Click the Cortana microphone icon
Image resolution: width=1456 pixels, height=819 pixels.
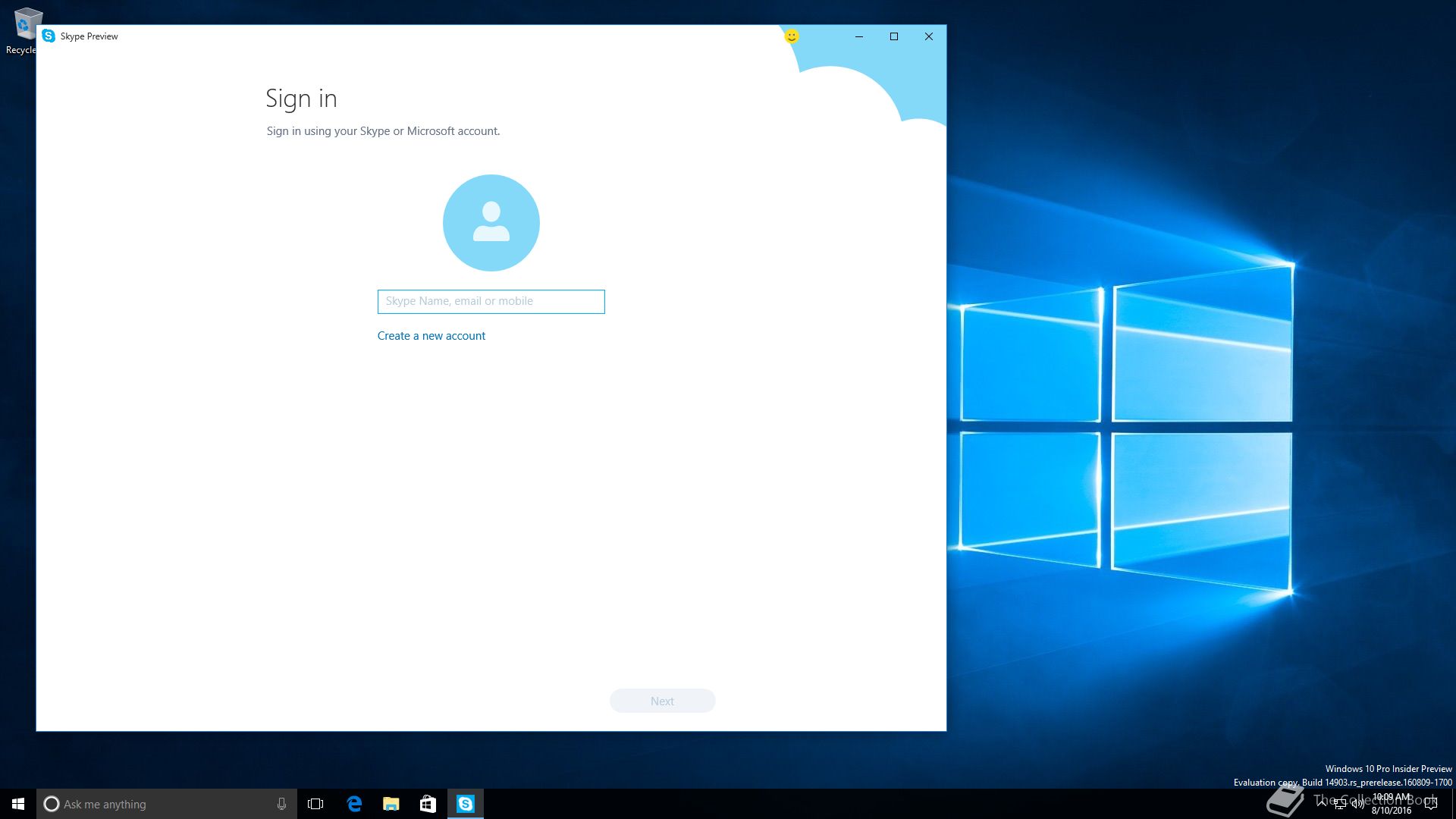pos(281,804)
